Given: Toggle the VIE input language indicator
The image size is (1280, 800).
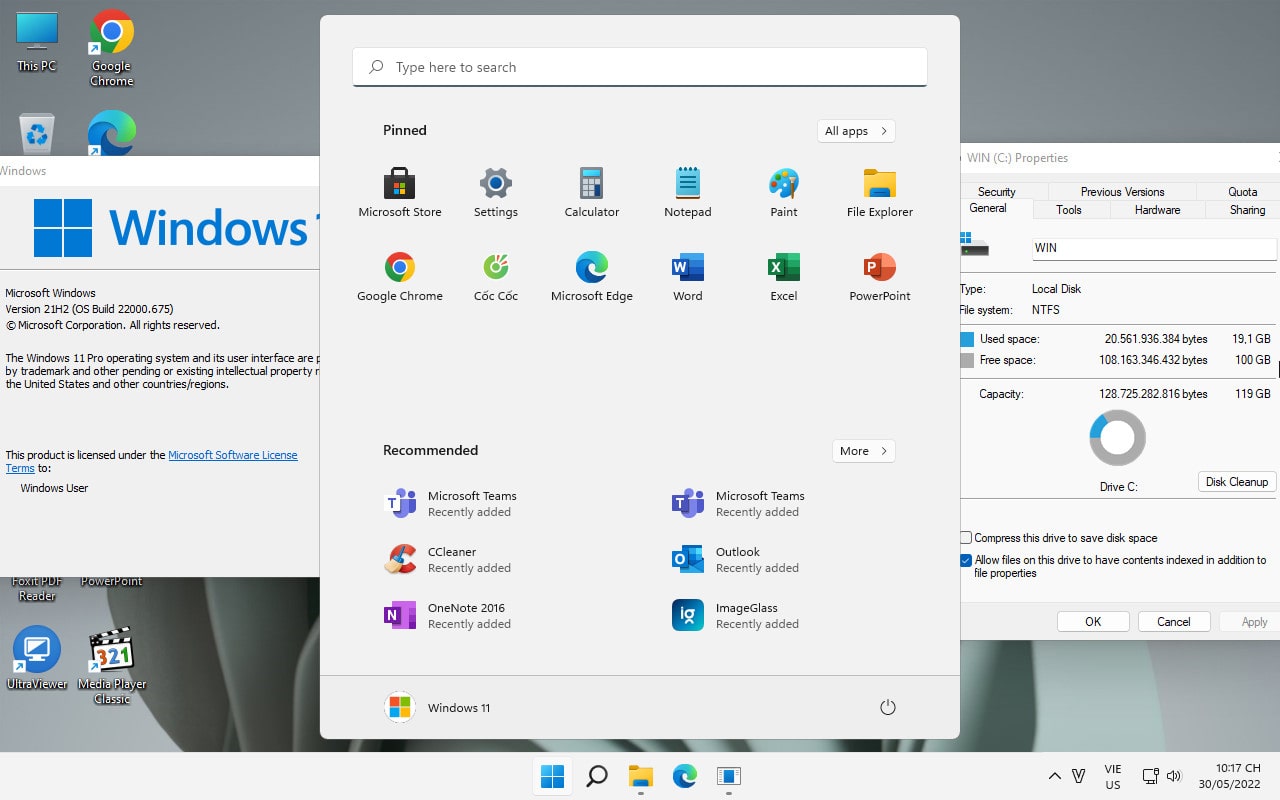Looking at the screenshot, I should tap(1112, 775).
